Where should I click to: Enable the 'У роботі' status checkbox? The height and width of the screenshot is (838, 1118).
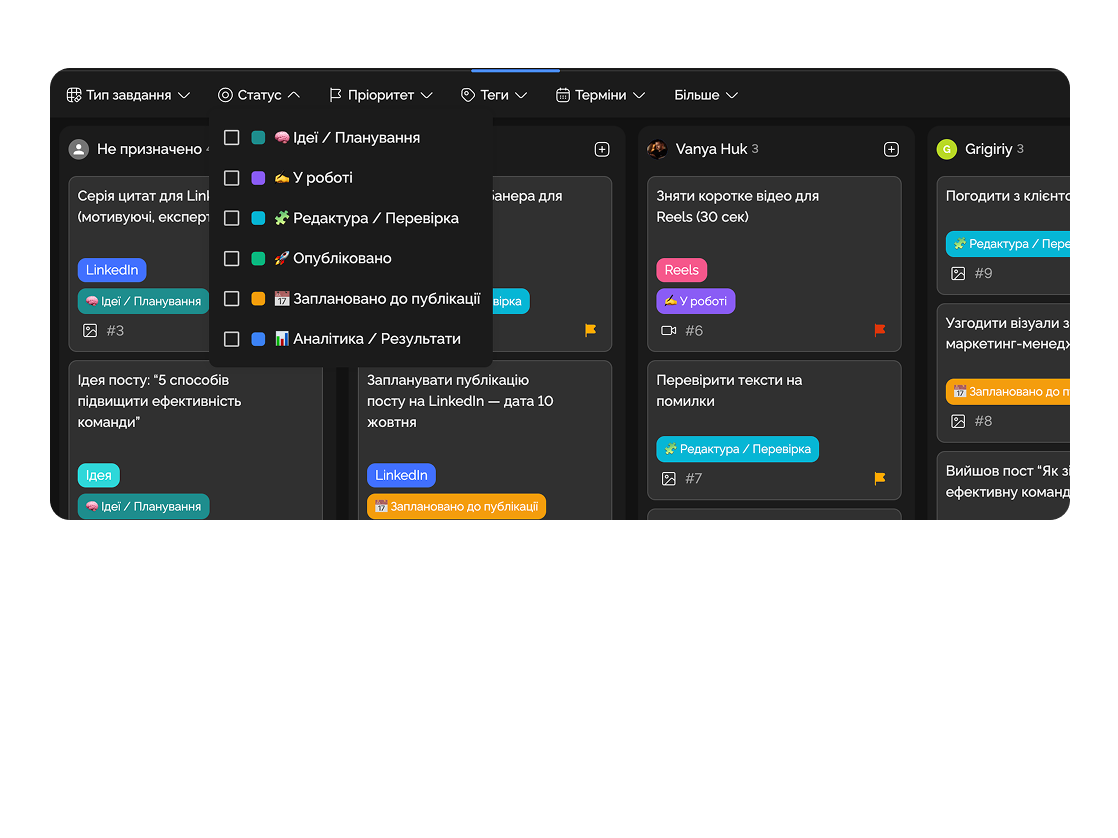click(232, 178)
